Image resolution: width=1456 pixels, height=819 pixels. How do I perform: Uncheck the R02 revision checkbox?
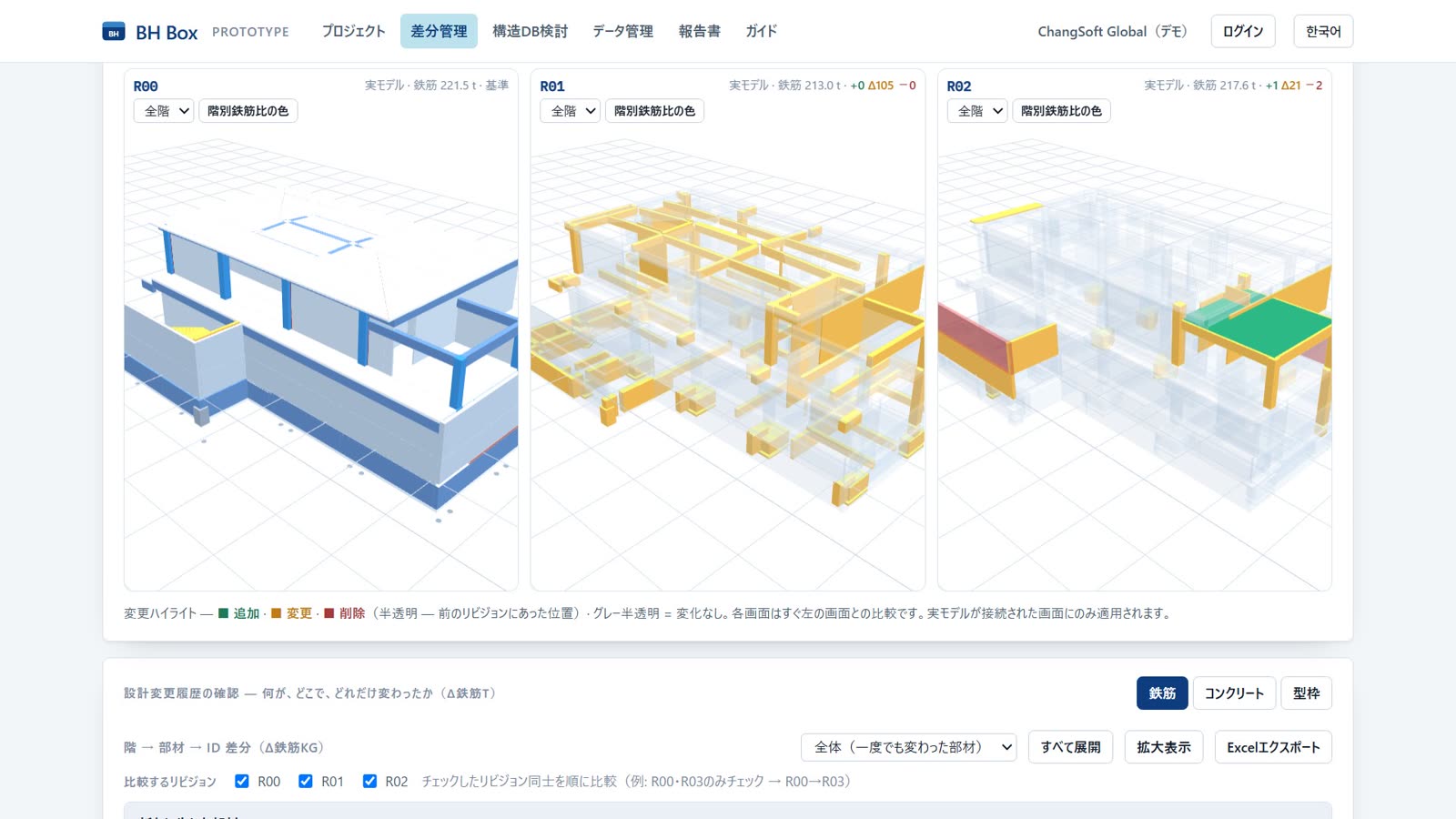369,781
